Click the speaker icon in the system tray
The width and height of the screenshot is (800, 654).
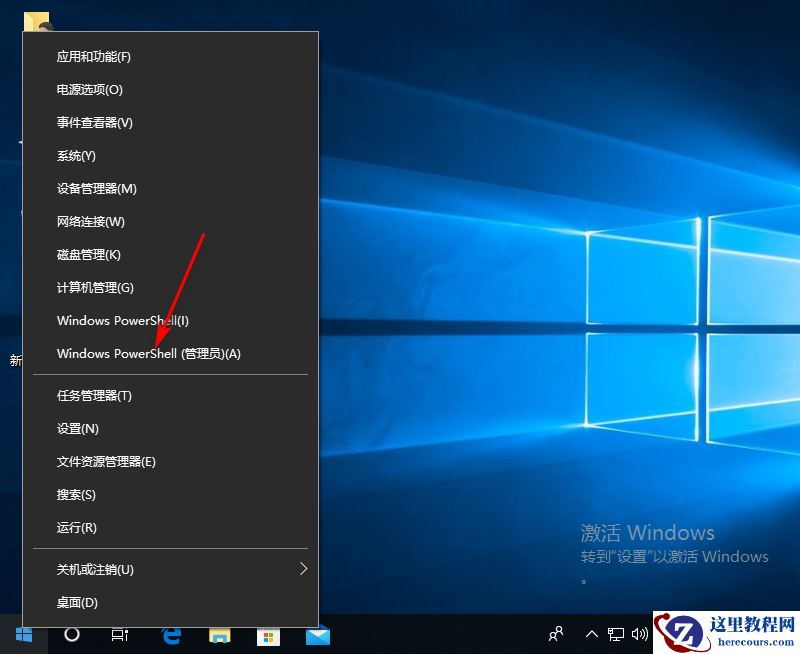click(640, 634)
